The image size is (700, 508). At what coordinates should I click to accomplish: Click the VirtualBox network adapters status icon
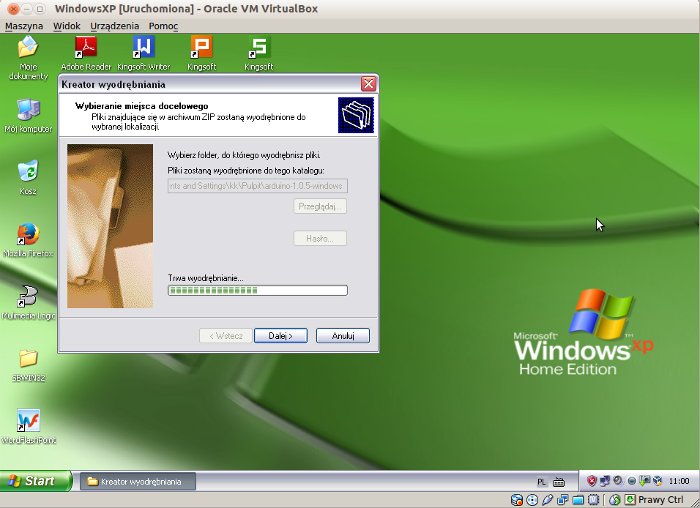tap(562, 500)
